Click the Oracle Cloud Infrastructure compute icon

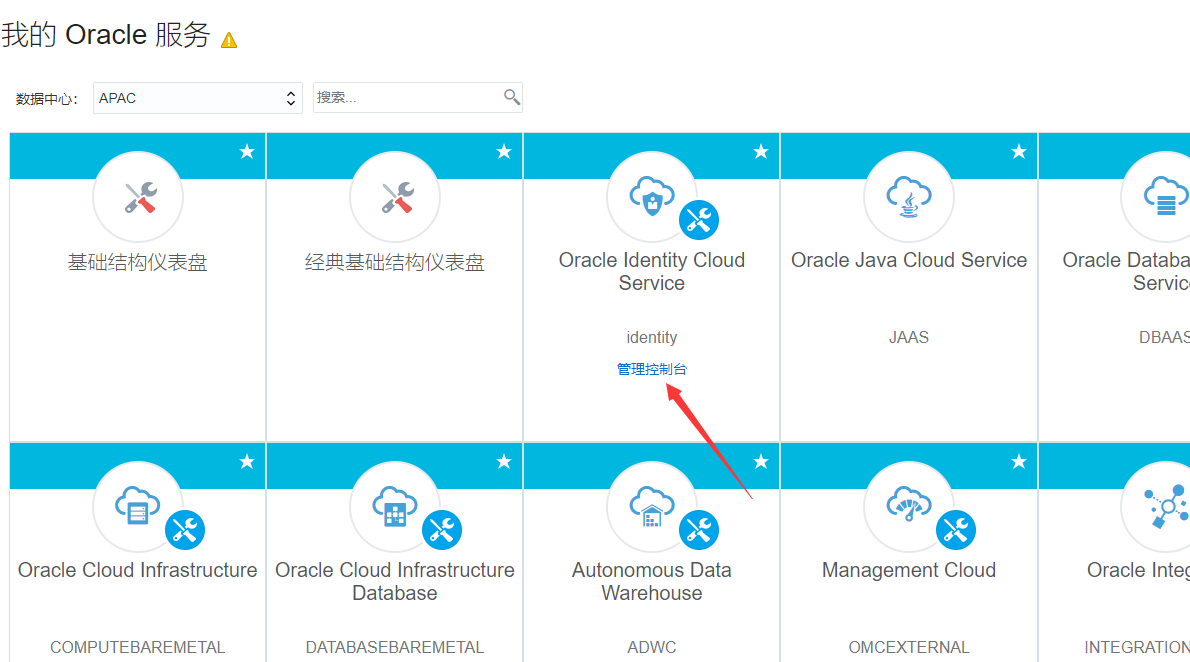point(137,506)
